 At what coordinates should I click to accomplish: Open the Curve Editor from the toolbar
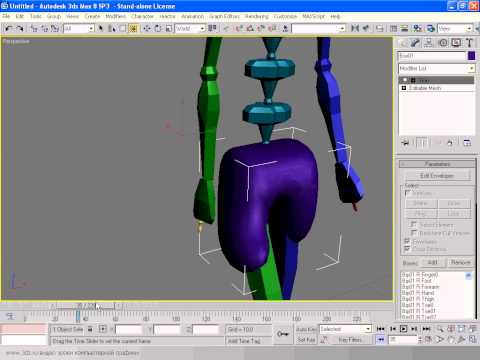394,29
